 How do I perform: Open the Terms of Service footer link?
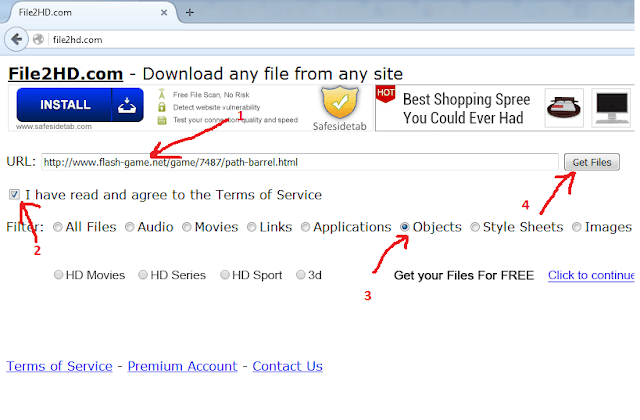point(59,366)
